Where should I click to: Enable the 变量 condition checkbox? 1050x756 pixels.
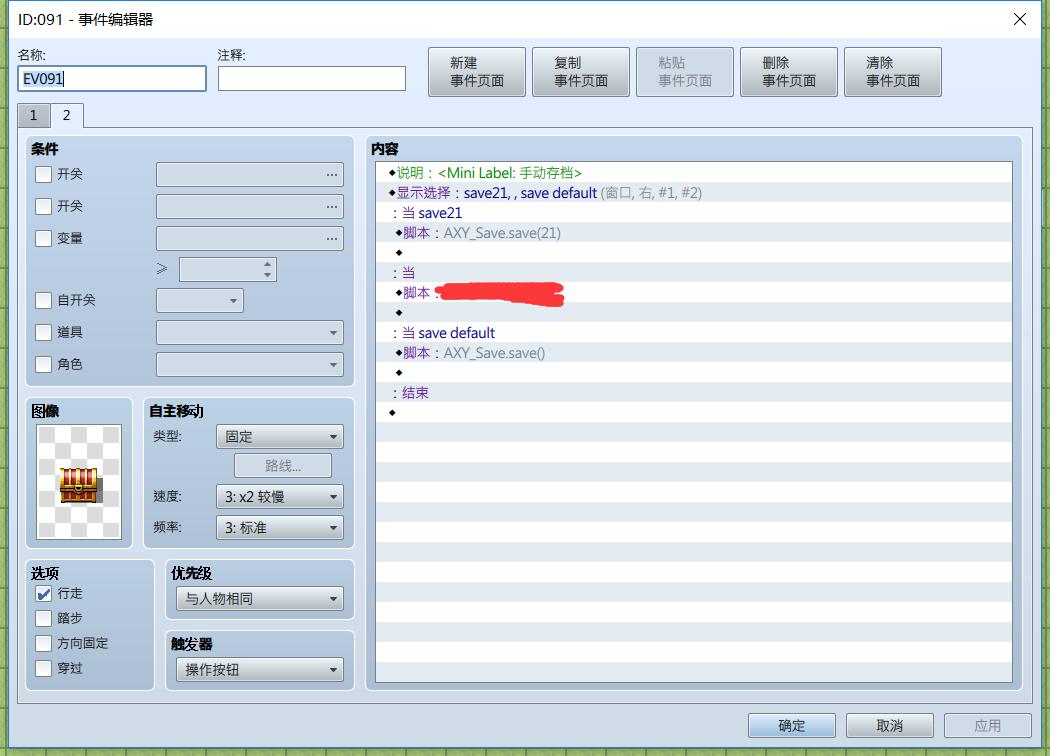tap(44, 238)
